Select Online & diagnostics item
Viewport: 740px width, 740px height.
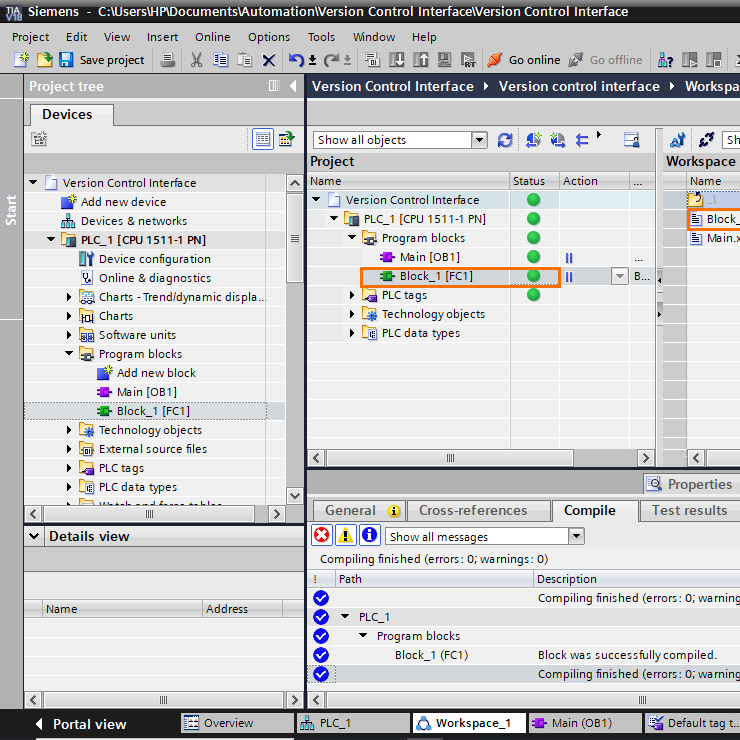pyautogui.click(x=154, y=278)
